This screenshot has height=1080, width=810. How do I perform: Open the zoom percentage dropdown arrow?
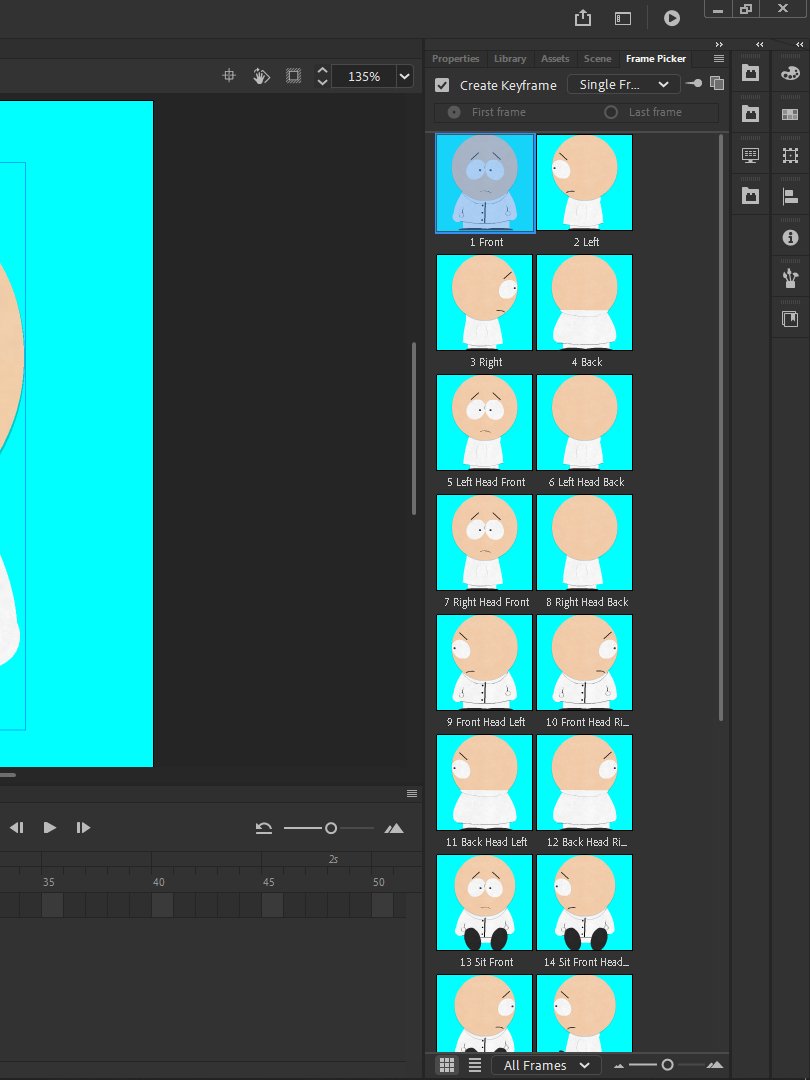coord(405,76)
